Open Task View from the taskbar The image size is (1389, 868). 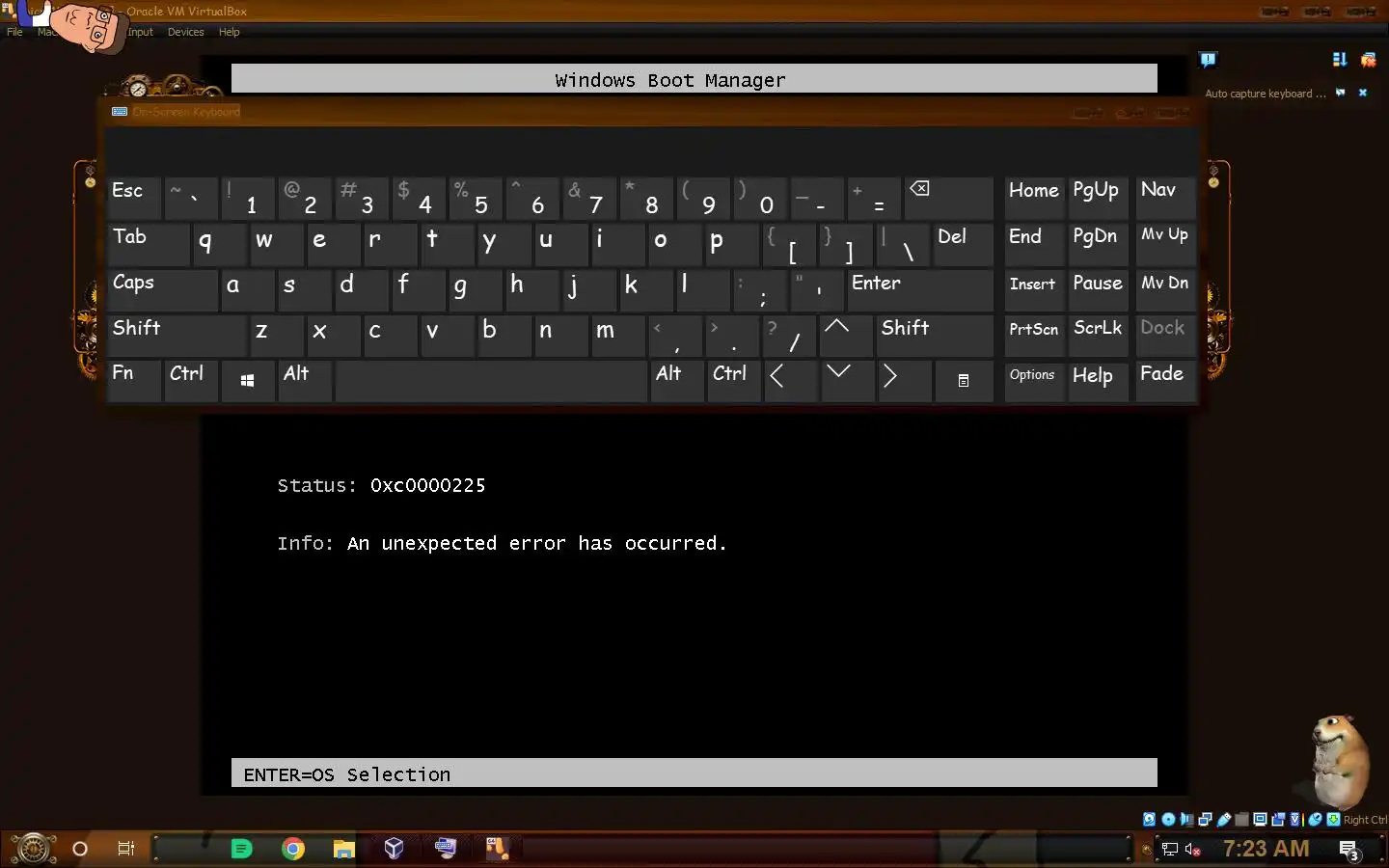125,849
